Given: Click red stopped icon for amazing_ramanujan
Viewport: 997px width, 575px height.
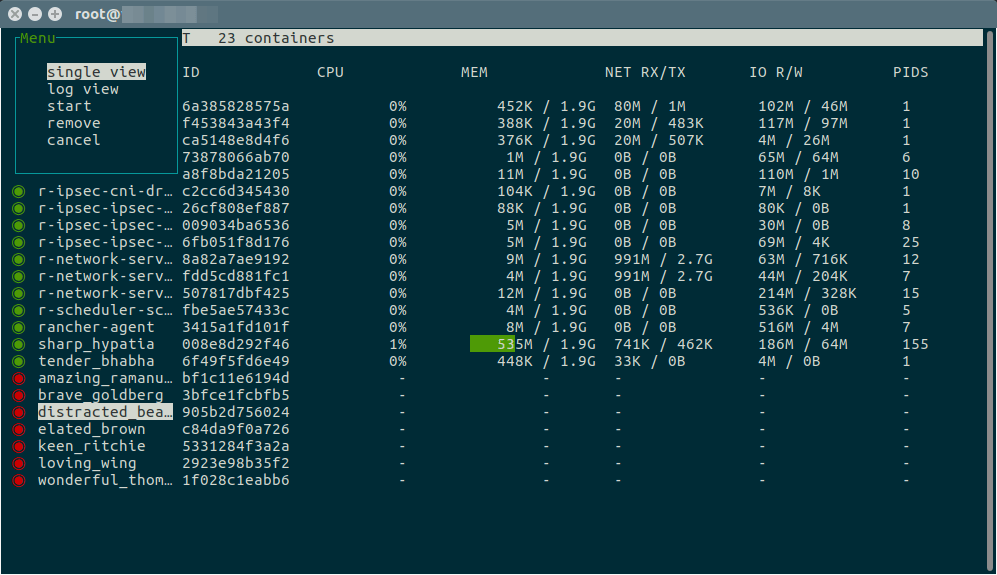Looking at the screenshot, I should pos(18,378).
